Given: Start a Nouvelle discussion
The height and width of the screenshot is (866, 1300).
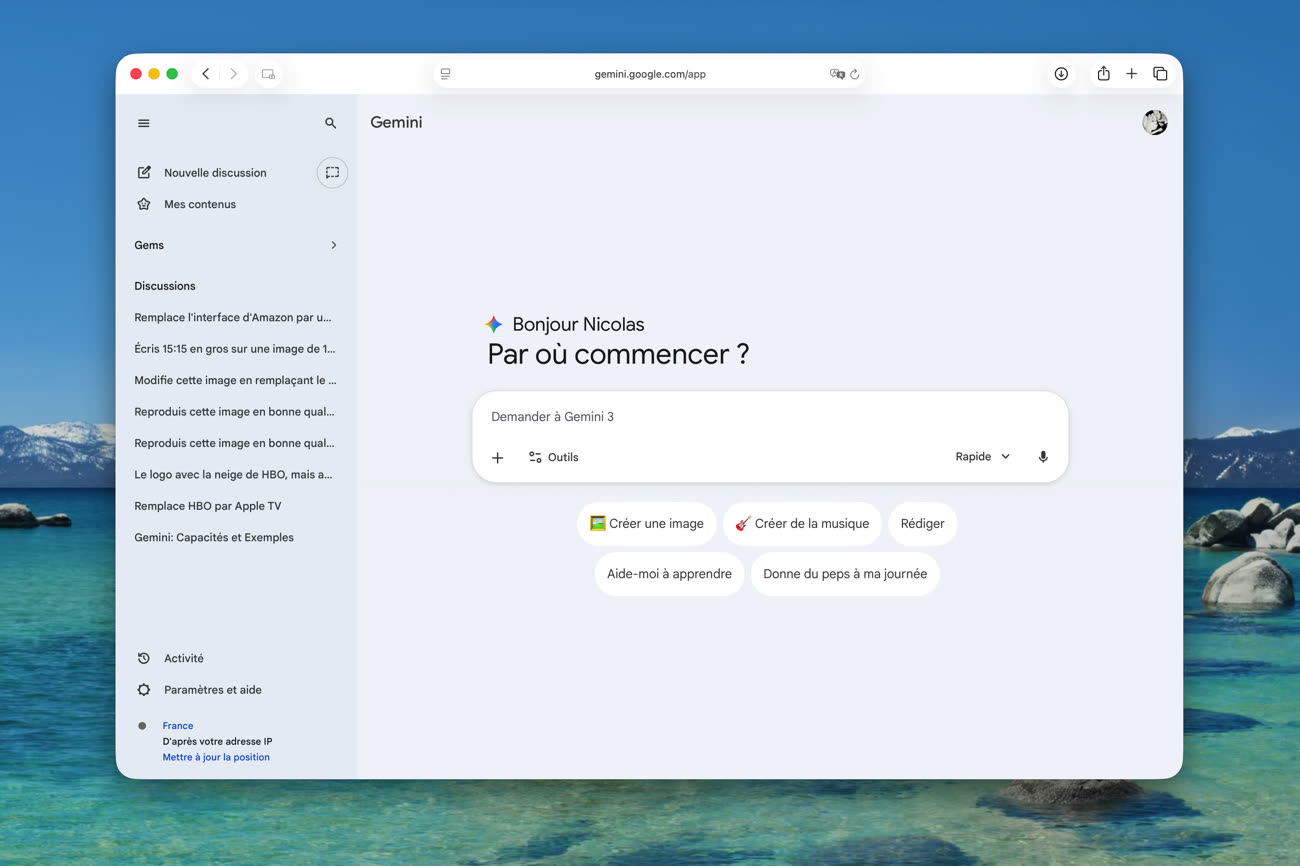Looking at the screenshot, I should 214,173.
